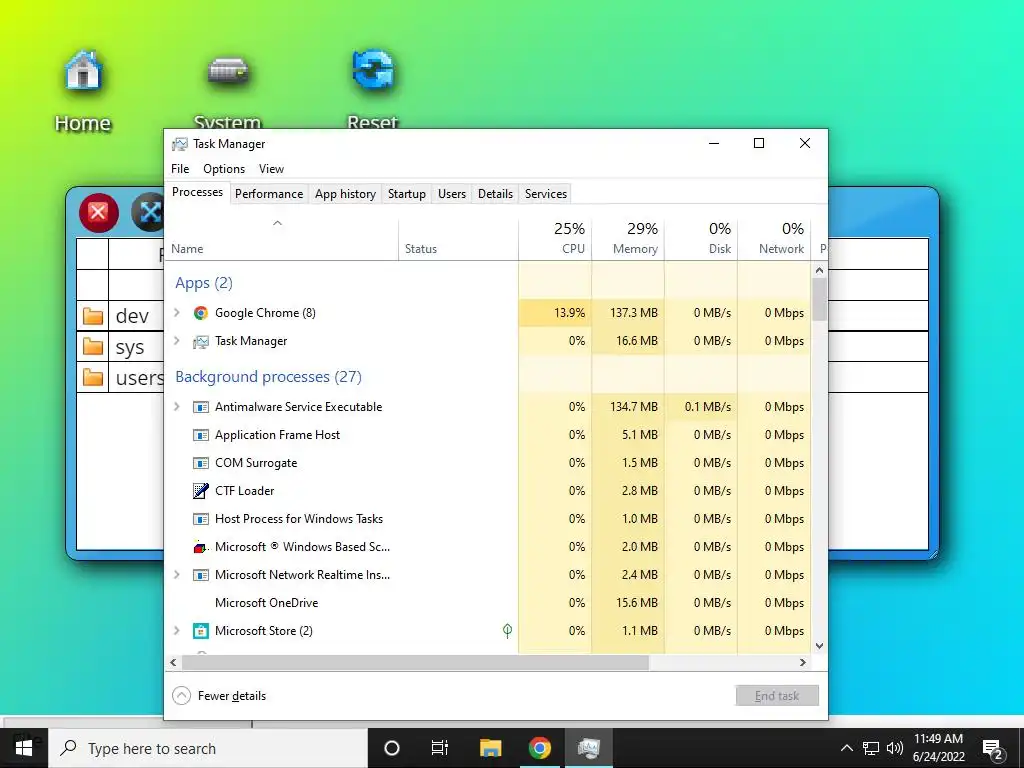The width and height of the screenshot is (1024, 768).
Task: Open the volume speaker tray icon
Action: coord(895,748)
